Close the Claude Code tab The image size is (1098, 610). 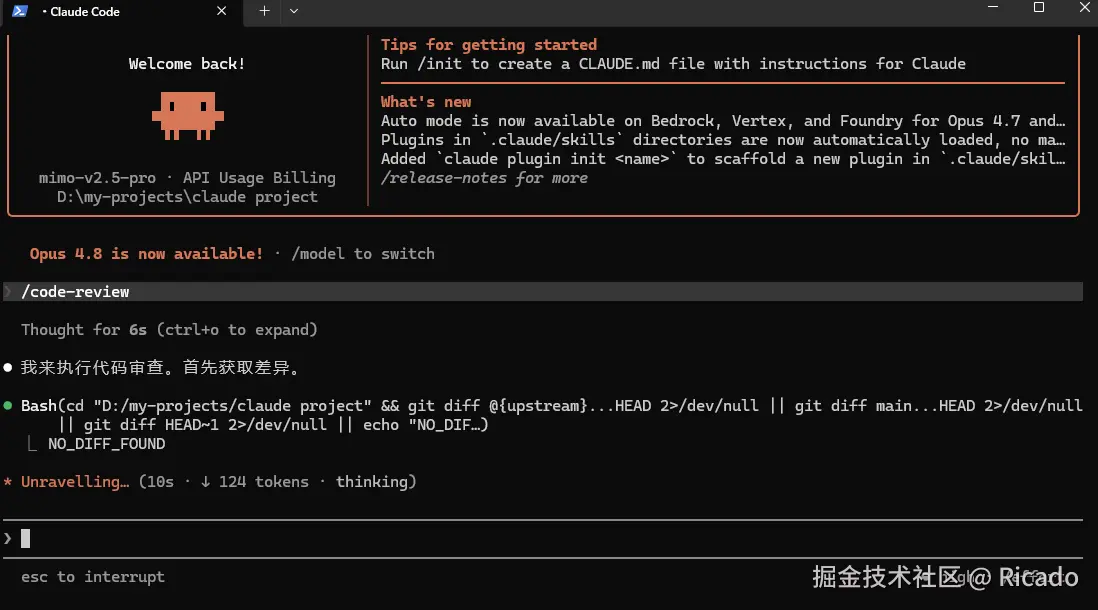(x=221, y=11)
